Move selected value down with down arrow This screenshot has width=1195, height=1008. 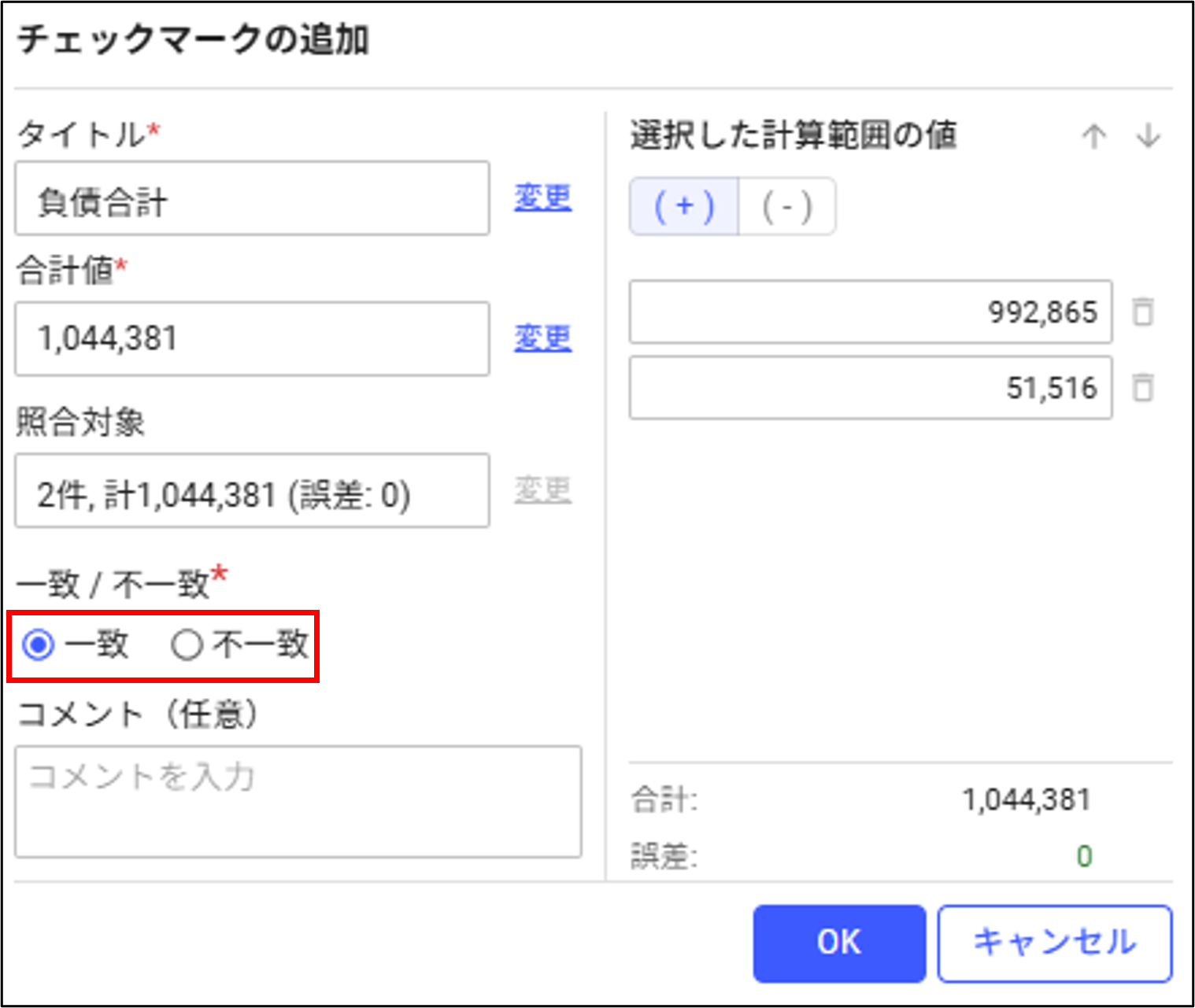point(1149,136)
